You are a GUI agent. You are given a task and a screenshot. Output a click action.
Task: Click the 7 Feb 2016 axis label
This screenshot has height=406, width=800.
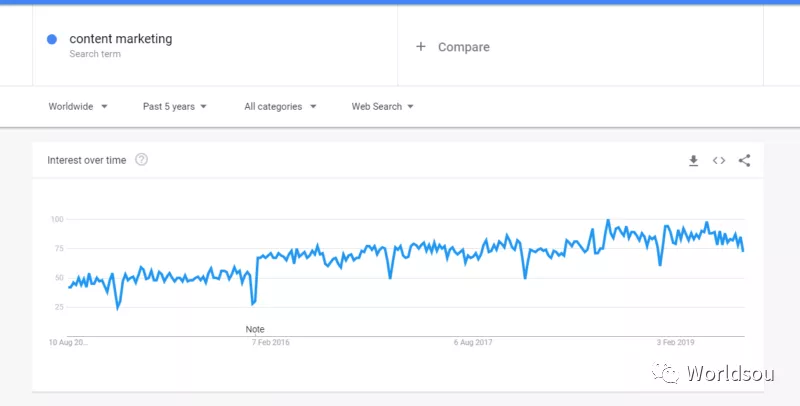coord(269,342)
